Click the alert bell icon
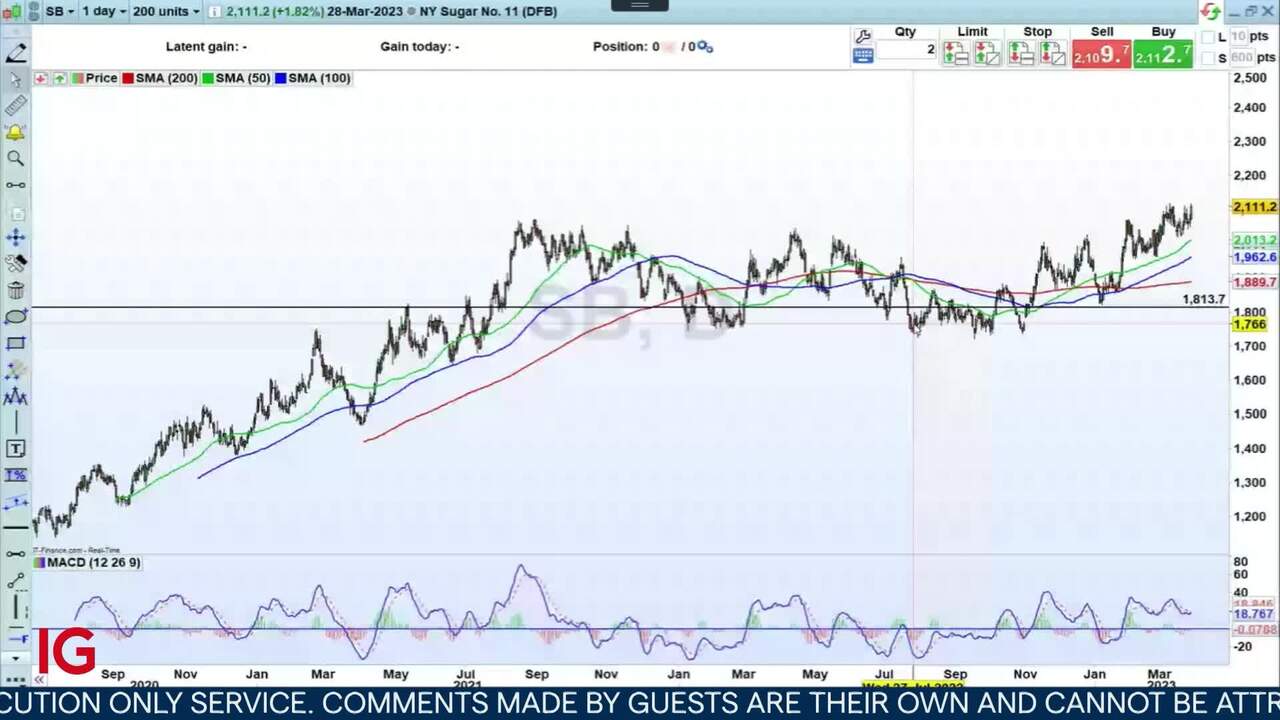 [16, 132]
